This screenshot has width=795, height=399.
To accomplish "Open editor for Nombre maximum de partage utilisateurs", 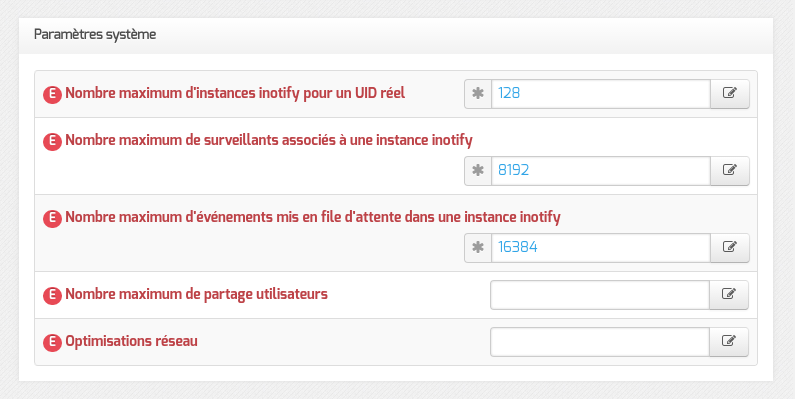I will coord(729,295).
